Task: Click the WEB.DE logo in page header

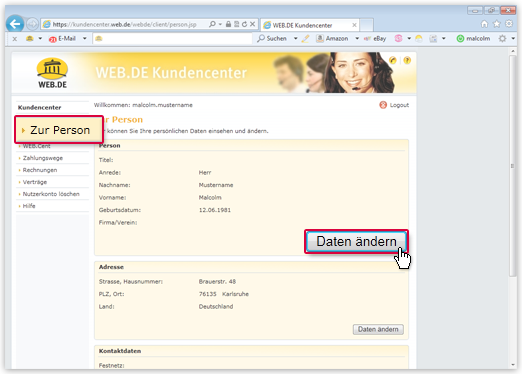Action: pyautogui.click(x=52, y=73)
